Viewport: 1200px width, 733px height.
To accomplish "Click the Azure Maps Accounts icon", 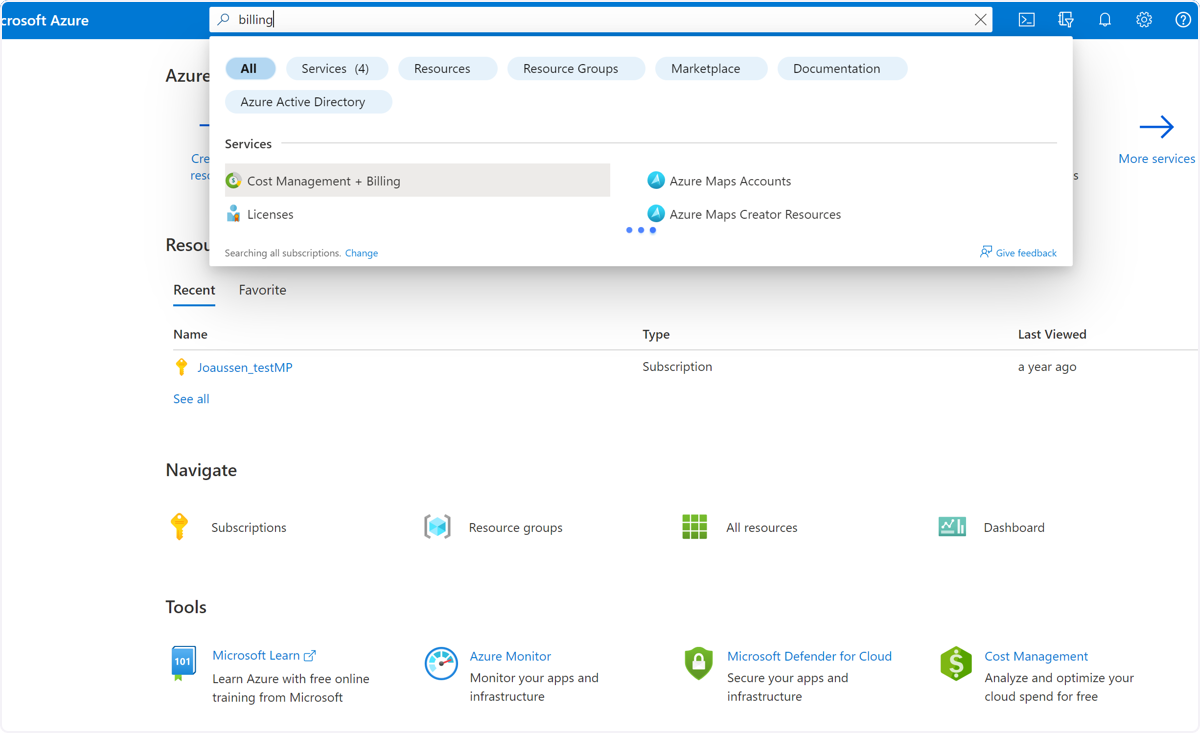I will 656,180.
